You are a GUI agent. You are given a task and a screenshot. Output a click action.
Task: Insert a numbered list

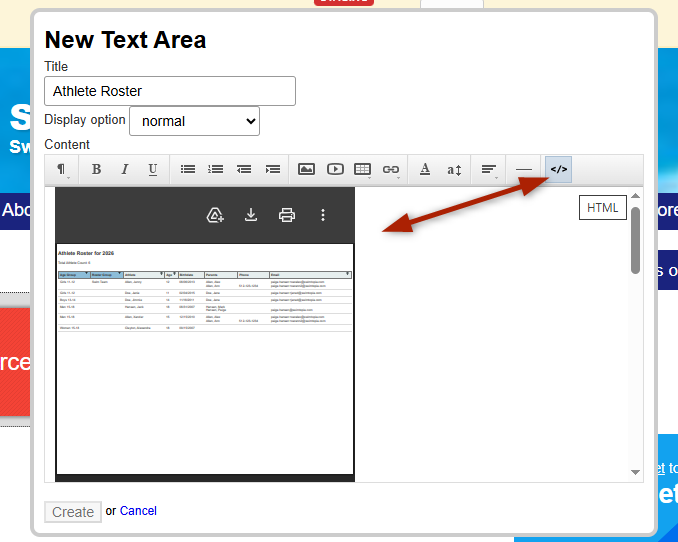tap(215, 170)
